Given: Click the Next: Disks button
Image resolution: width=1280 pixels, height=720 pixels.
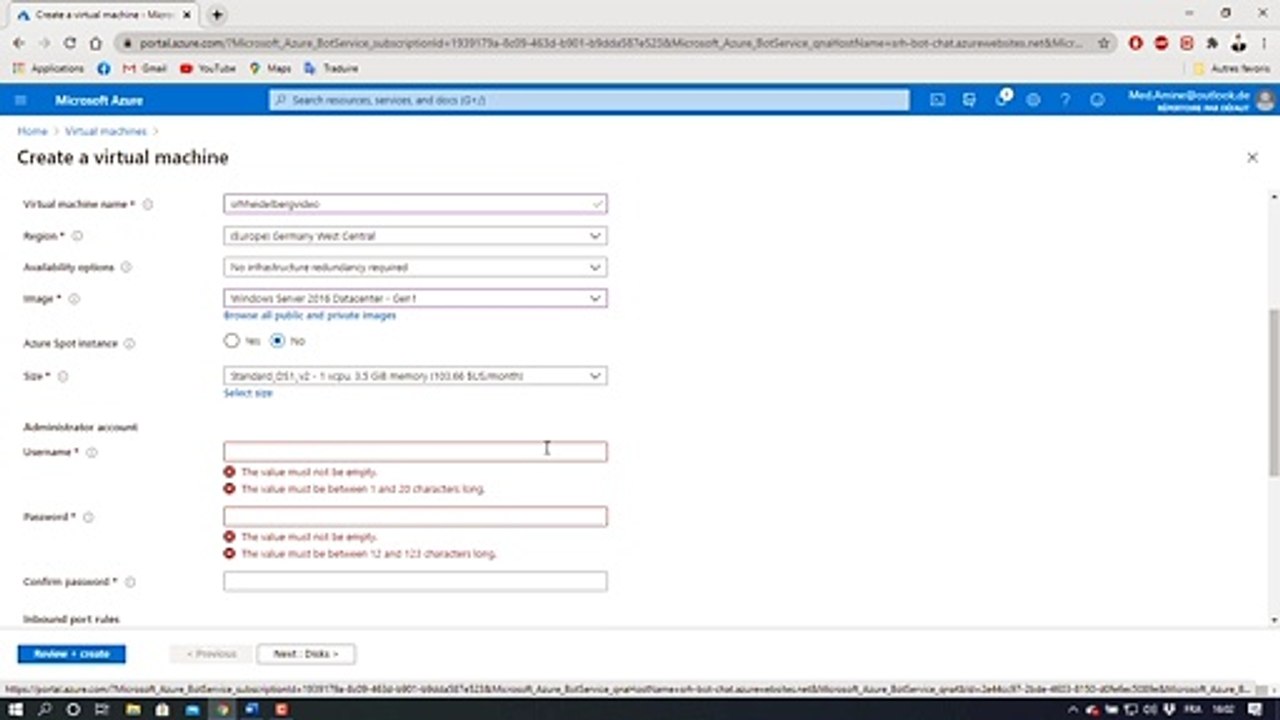Looking at the screenshot, I should coord(306,654).
